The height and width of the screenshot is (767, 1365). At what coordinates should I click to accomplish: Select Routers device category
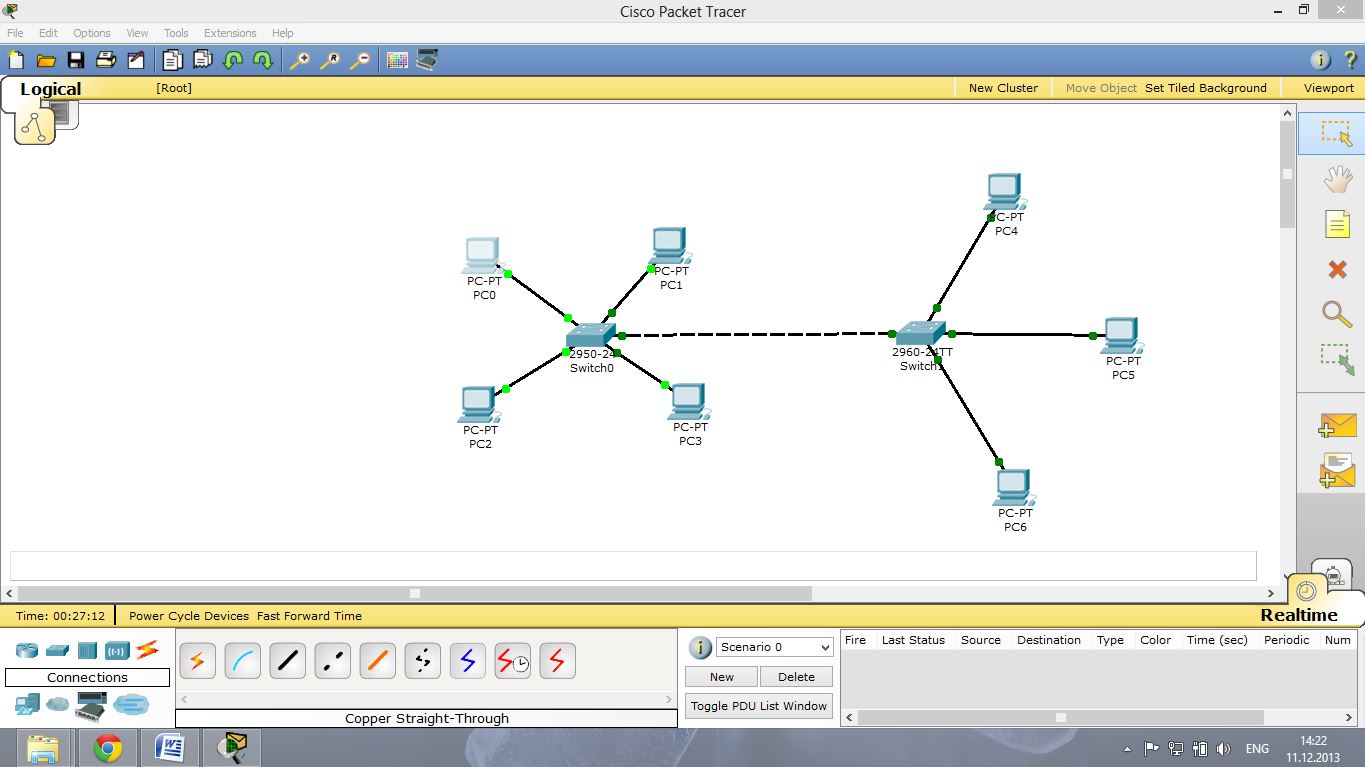click(x=27, y=650)
